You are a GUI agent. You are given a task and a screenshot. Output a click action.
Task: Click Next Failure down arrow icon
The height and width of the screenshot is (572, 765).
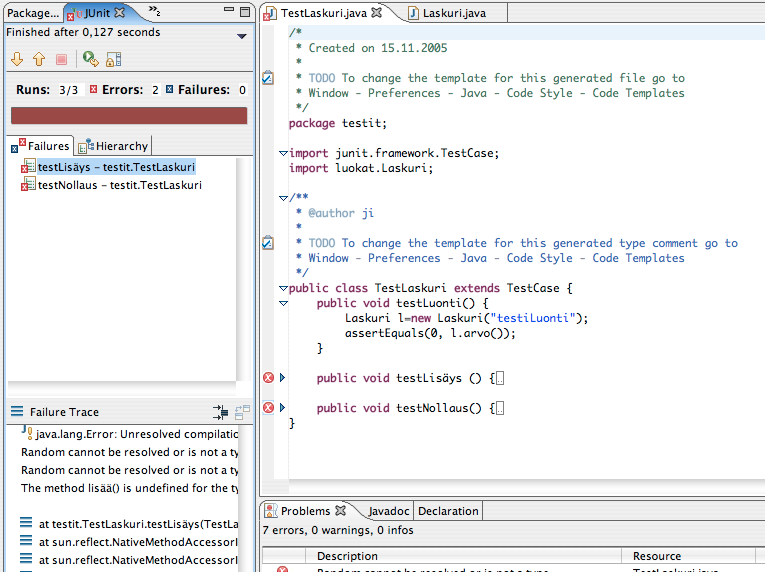click(17, 59)
